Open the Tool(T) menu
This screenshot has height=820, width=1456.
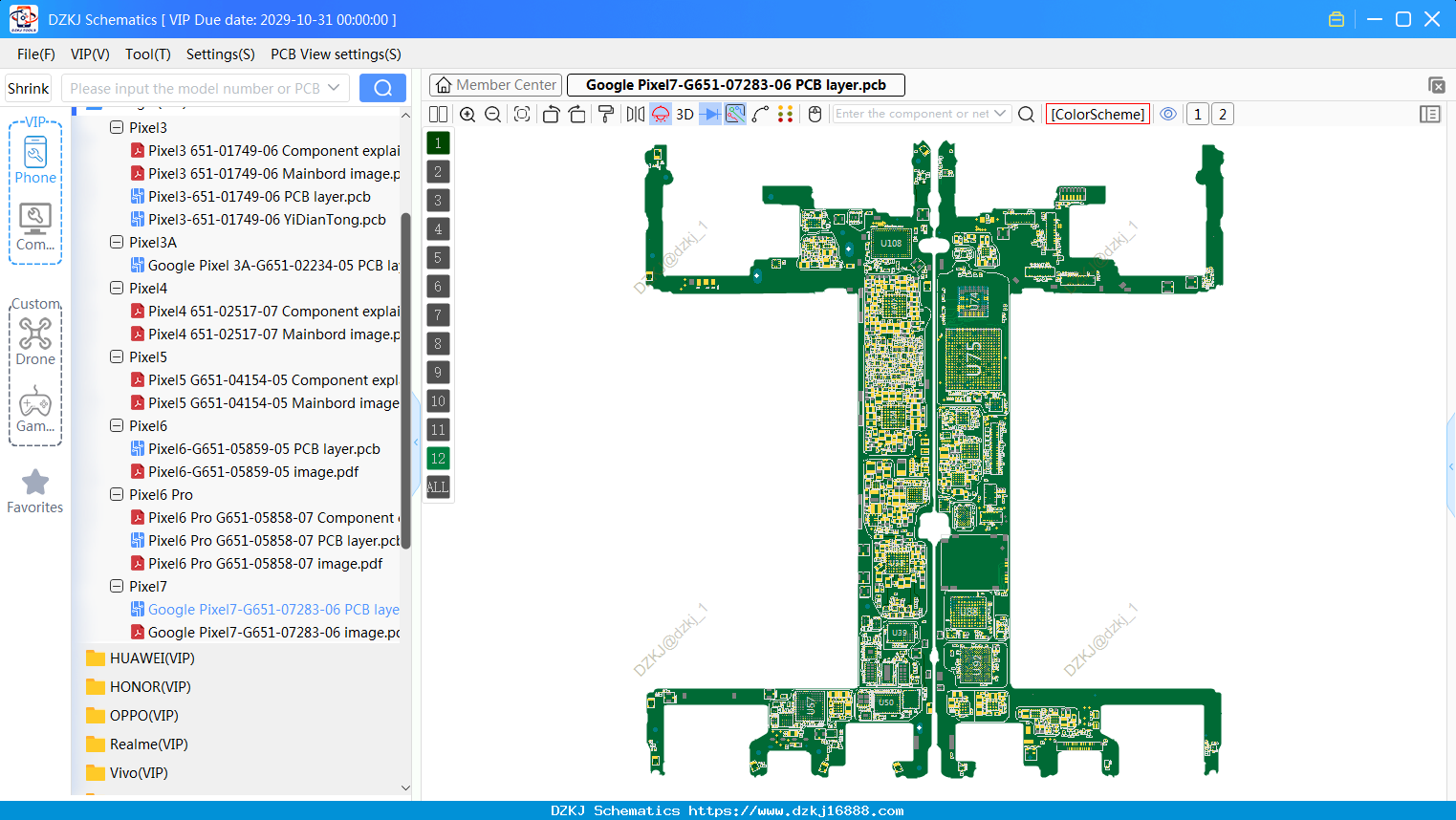coord(148,54)
